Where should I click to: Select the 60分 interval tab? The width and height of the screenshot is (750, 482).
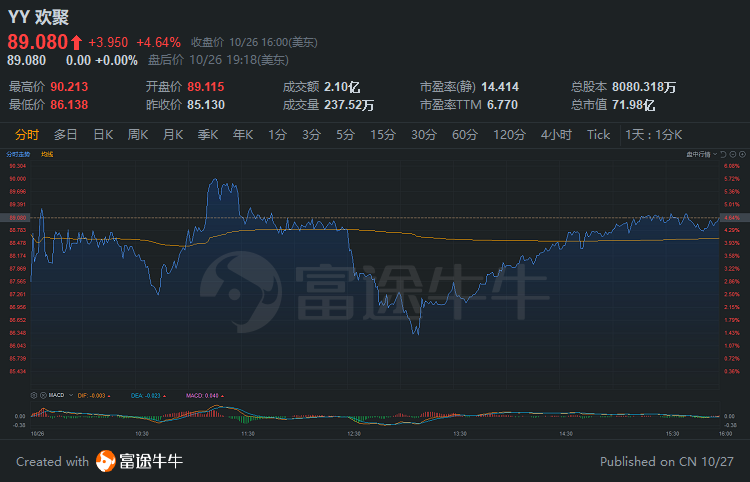[x=465, y=135]
